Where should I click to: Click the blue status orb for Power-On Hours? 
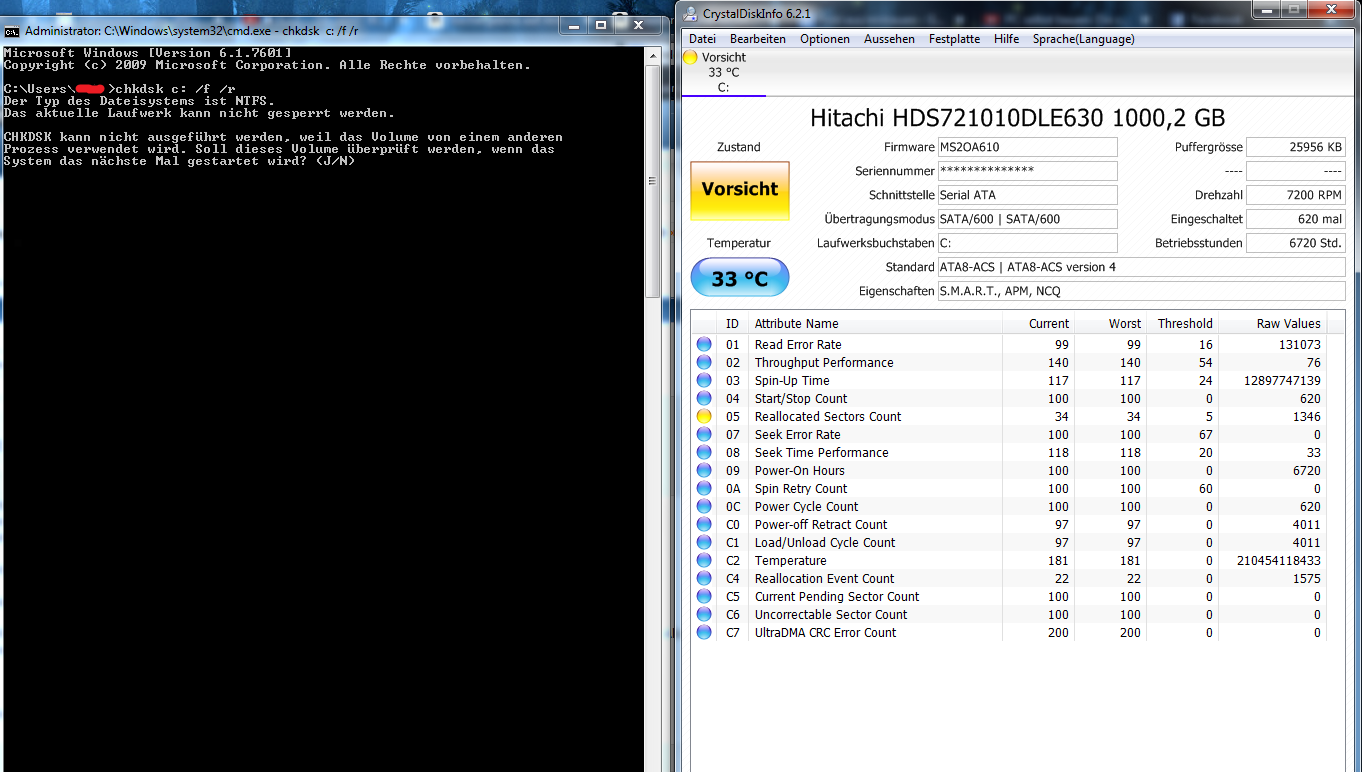pos(704,470)
